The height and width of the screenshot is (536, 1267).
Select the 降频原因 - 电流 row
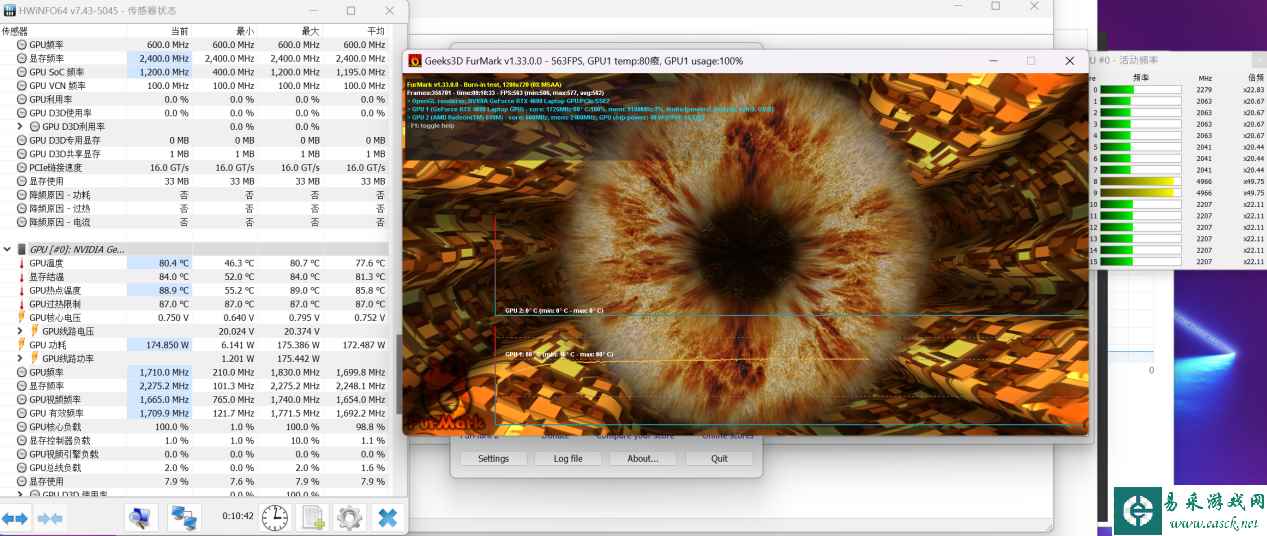pos(194,222)
